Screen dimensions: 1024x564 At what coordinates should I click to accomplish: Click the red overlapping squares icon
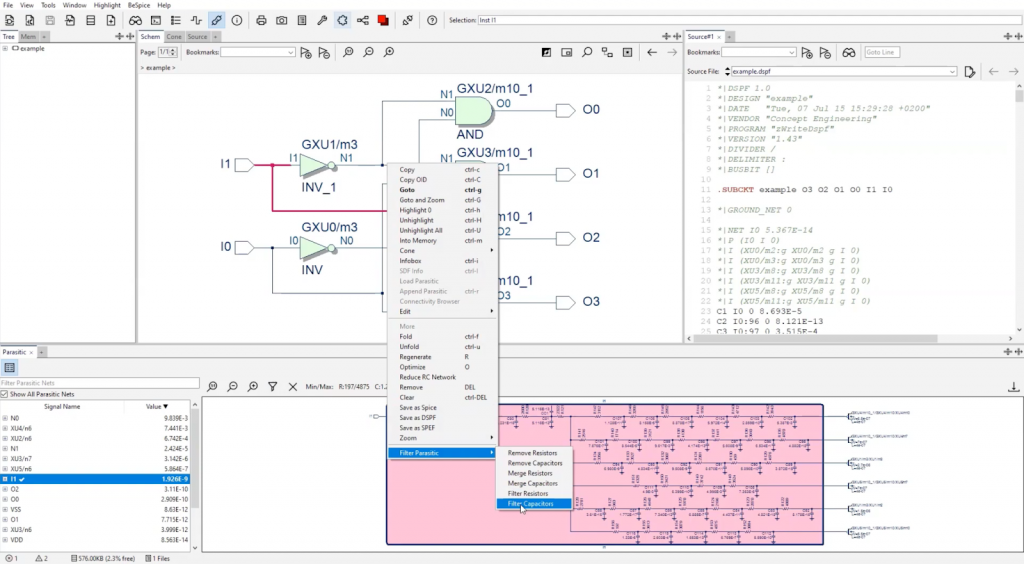coord(383,20)
